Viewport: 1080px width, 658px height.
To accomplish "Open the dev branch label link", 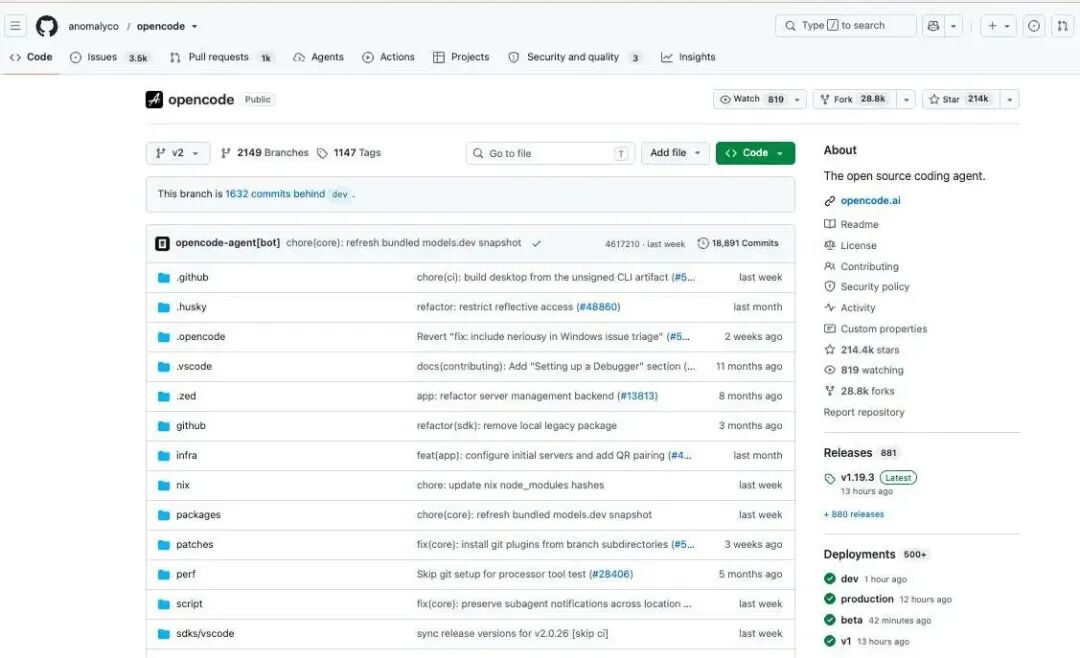I will 340,194.
